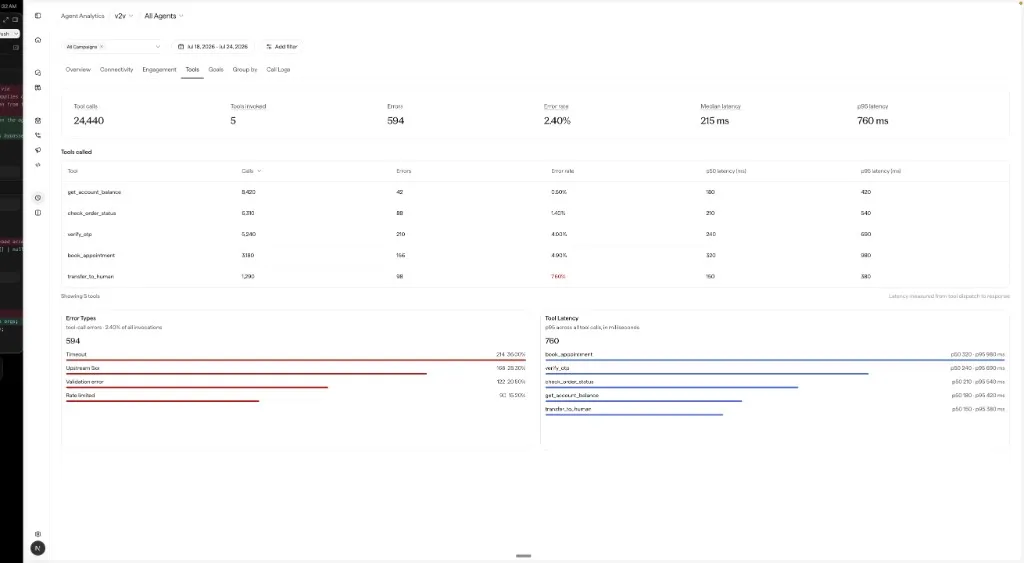Click the transfer_to_human table row
Screen dimensions: 1024x563
coord(535,276)
